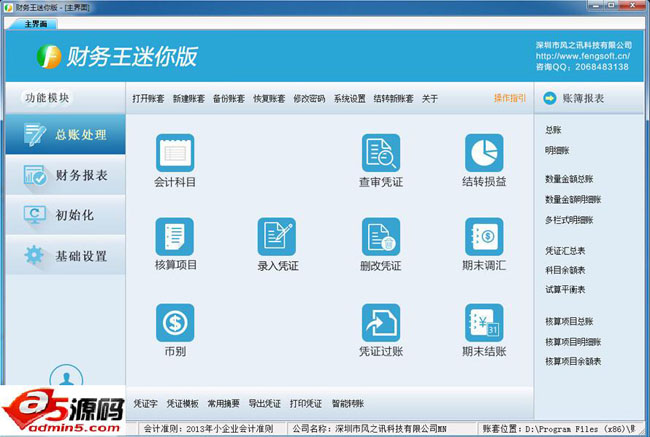The width and height of the screenshot is (650, 437).
Task: Open the 多栏式明细账 report
Action: pyautogui.click(x=569, y=220)
